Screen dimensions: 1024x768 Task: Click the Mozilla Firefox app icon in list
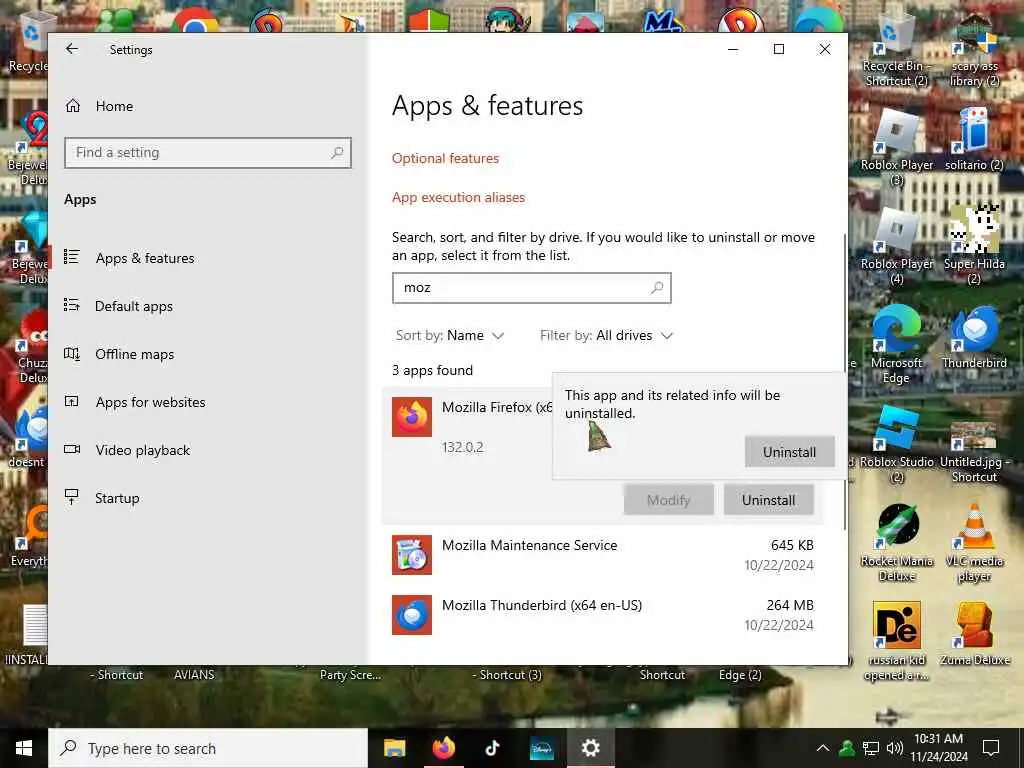click(x=412, y=417)
